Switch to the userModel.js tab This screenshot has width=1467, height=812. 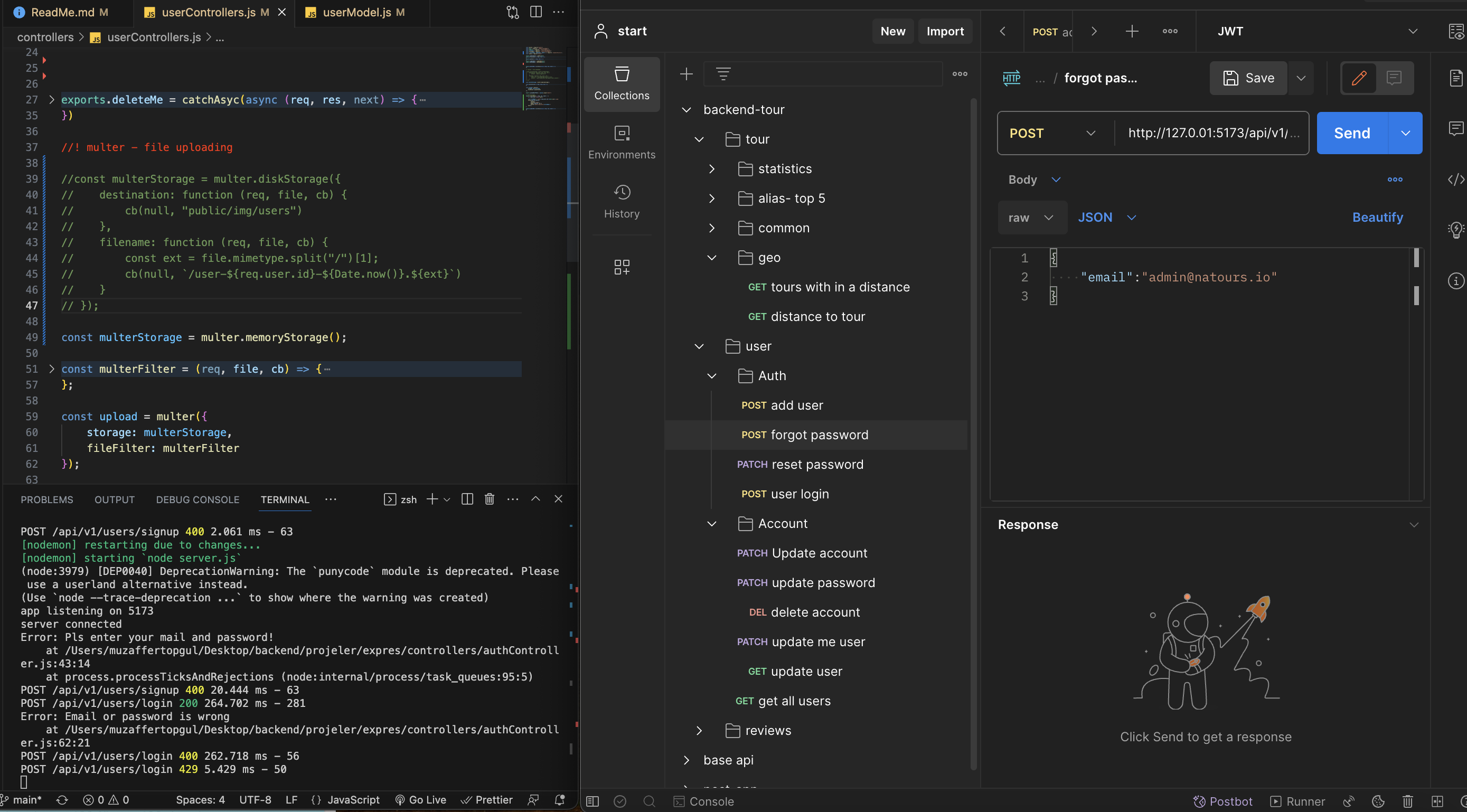click(x=356, y=12)
